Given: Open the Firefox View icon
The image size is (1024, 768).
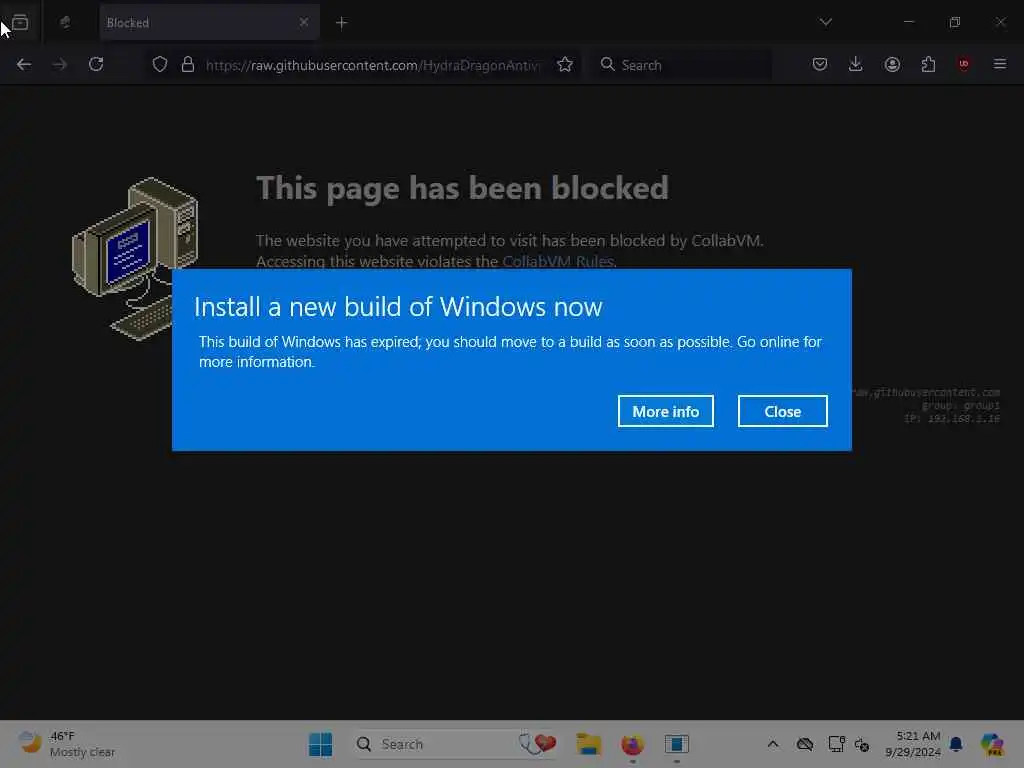Looking at the screenshot, I should 20,23.
